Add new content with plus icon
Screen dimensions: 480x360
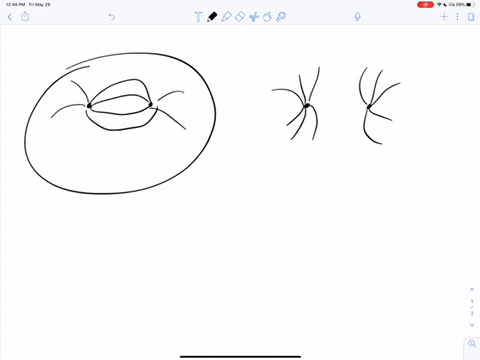click(x=444, y=17)
